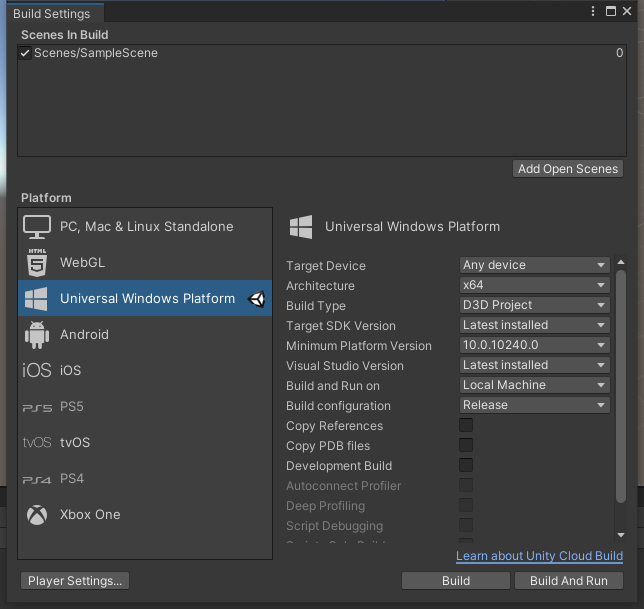Click the WebGL HTML5 icon

click(x=37, y=262)
